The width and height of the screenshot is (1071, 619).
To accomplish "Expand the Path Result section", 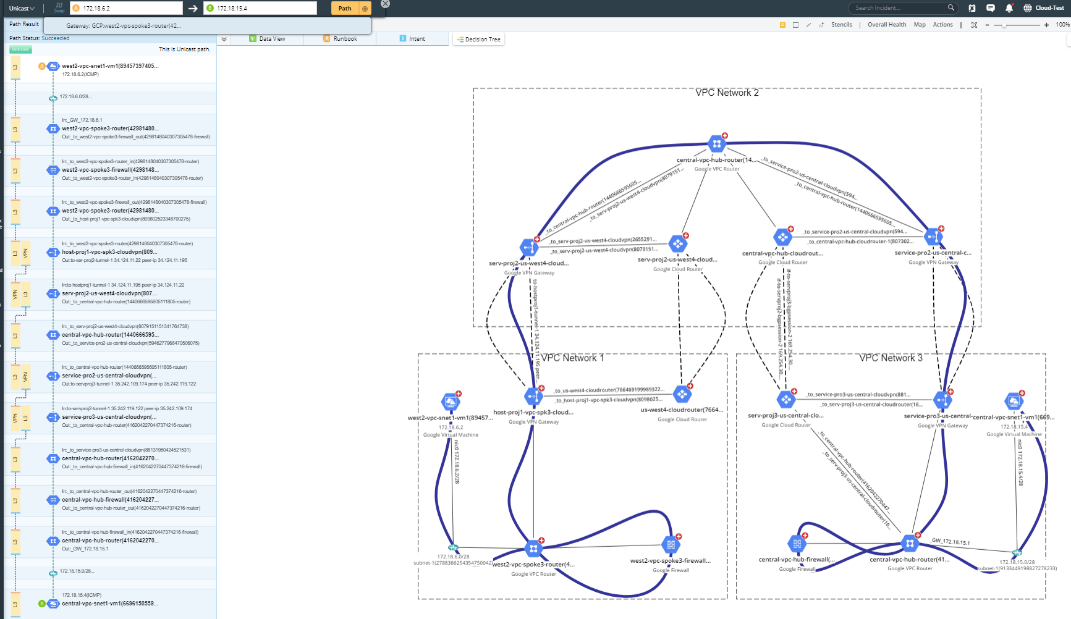I will point(24,24).
